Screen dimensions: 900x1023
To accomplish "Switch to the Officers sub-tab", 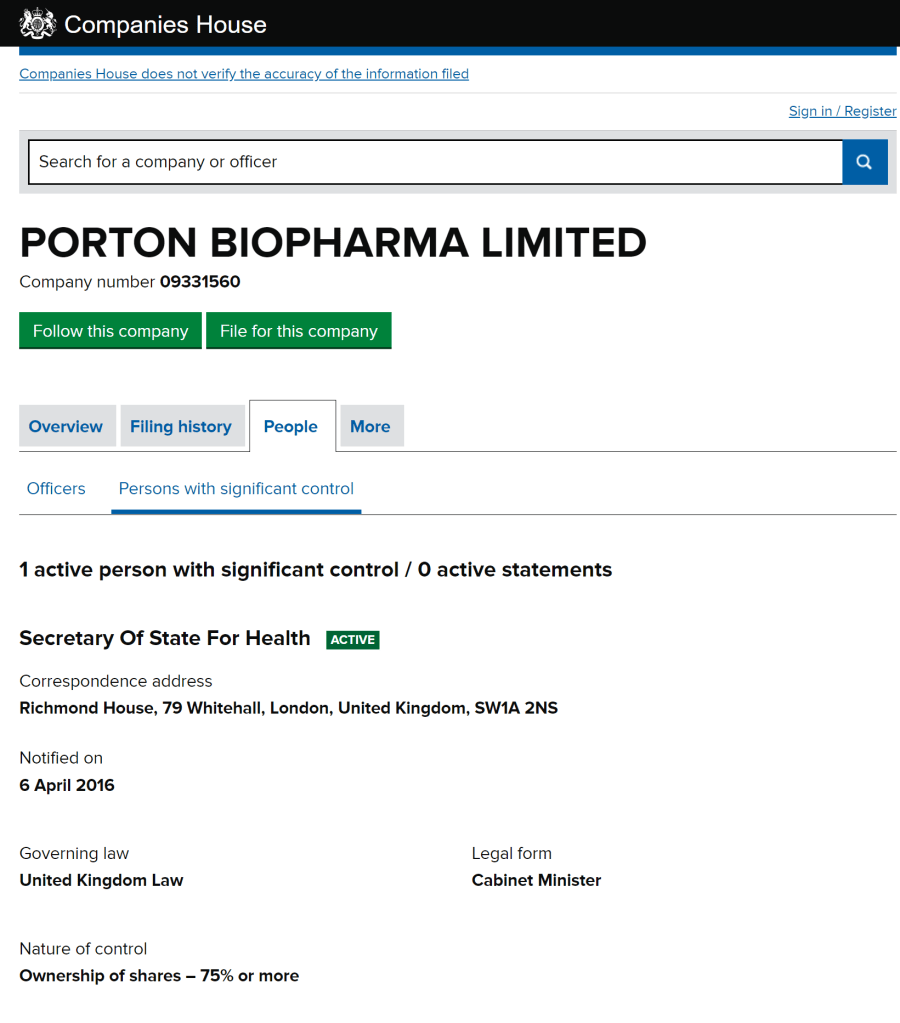I will (56, 489).
